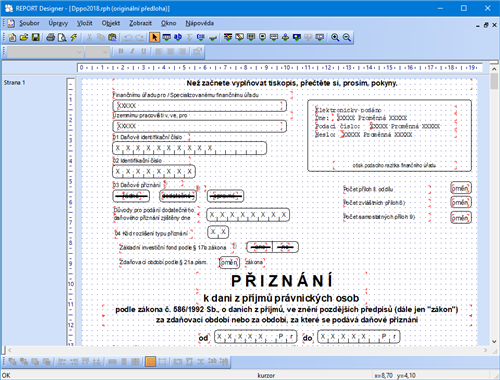
Task: Open a report file with folder icon
Action: pos(24,37)
